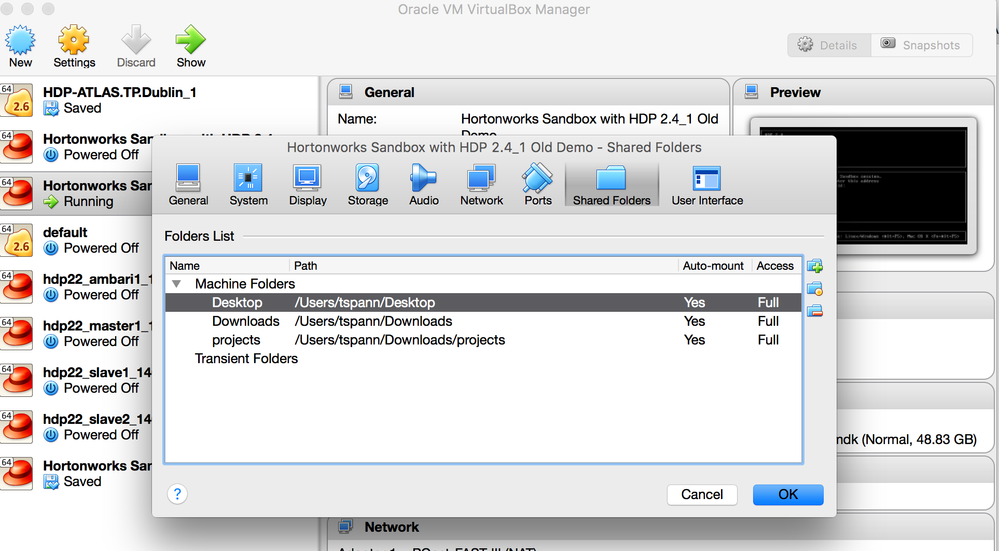The width and height of the screenshot is (999, 551).
Task: Open the Display settings tab
Action: click(x=307, y=185)
